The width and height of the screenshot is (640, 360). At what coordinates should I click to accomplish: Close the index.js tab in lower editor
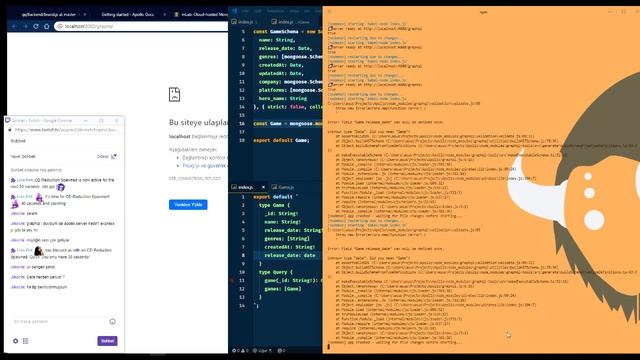(263, 187)
